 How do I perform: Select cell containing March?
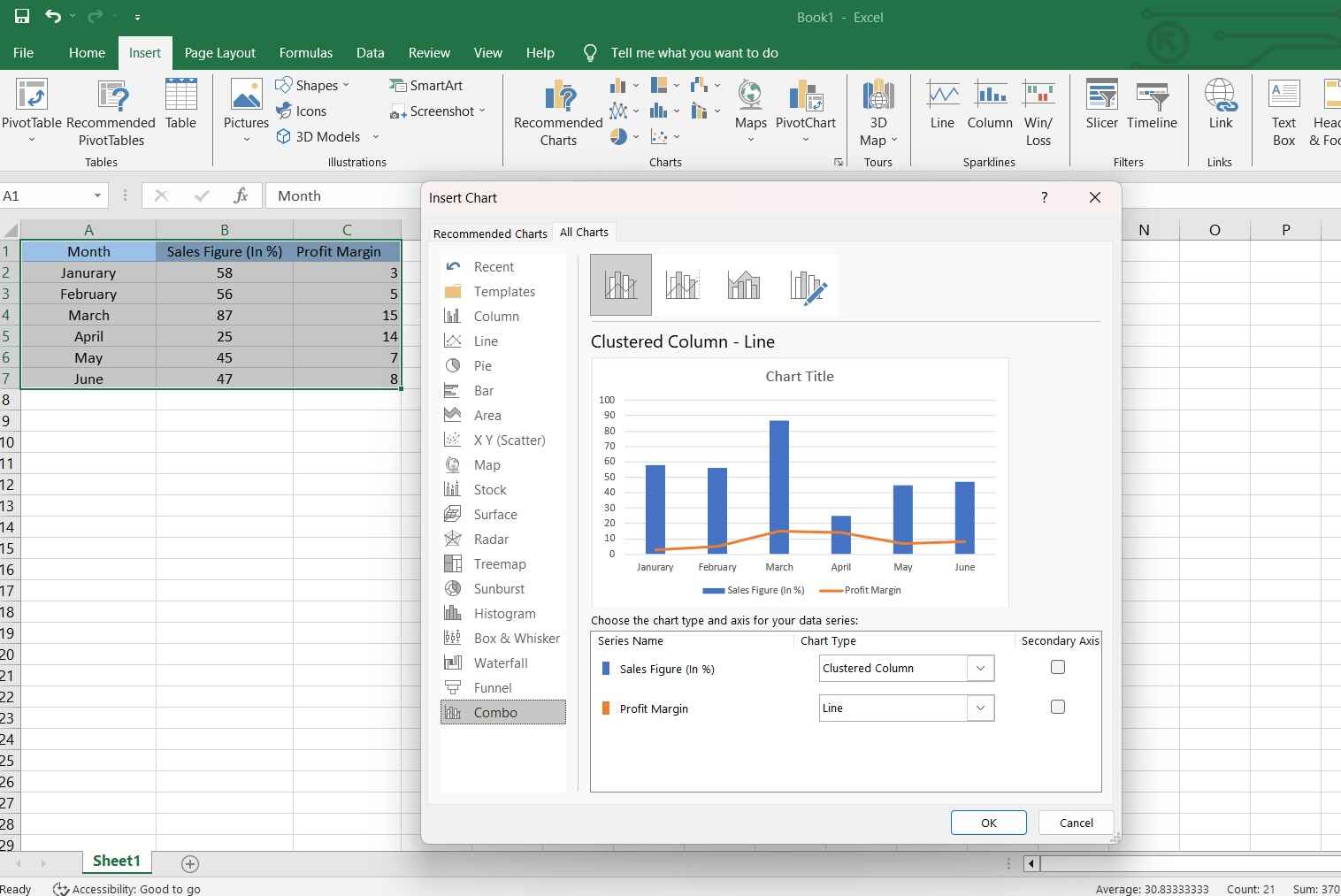point(88,315)
